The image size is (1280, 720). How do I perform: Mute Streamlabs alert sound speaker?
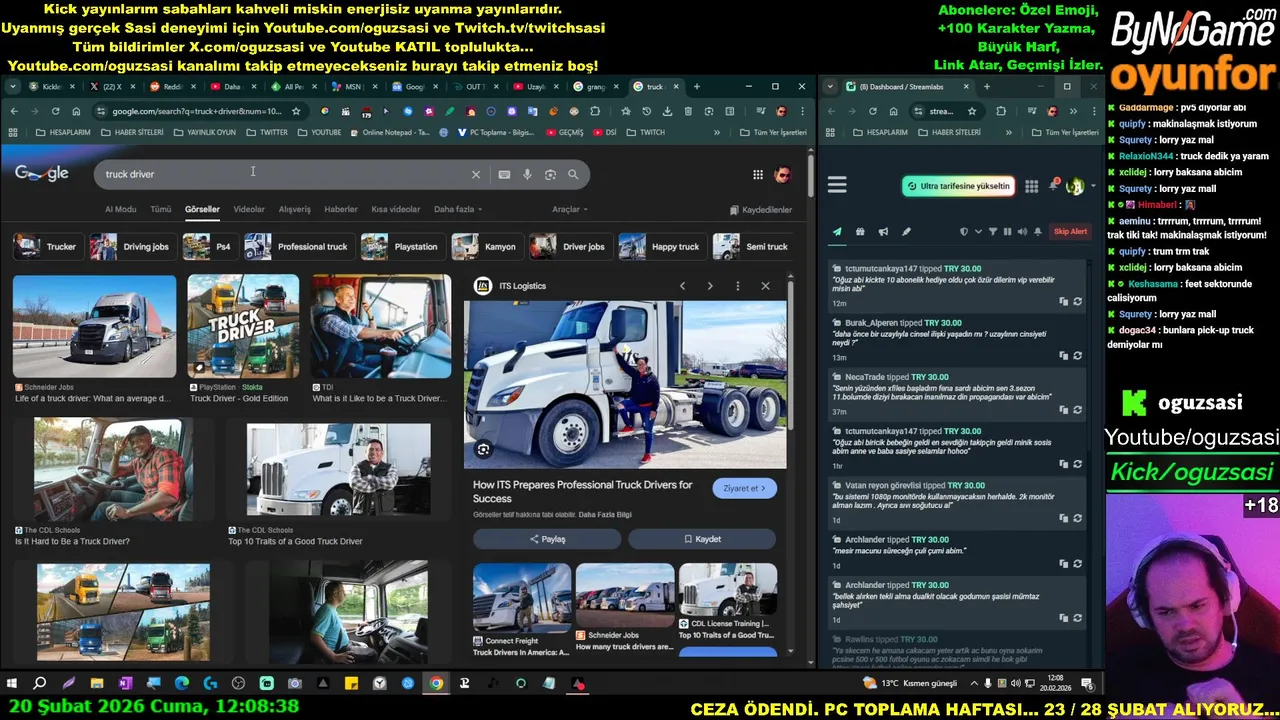tap(1022, 232)
